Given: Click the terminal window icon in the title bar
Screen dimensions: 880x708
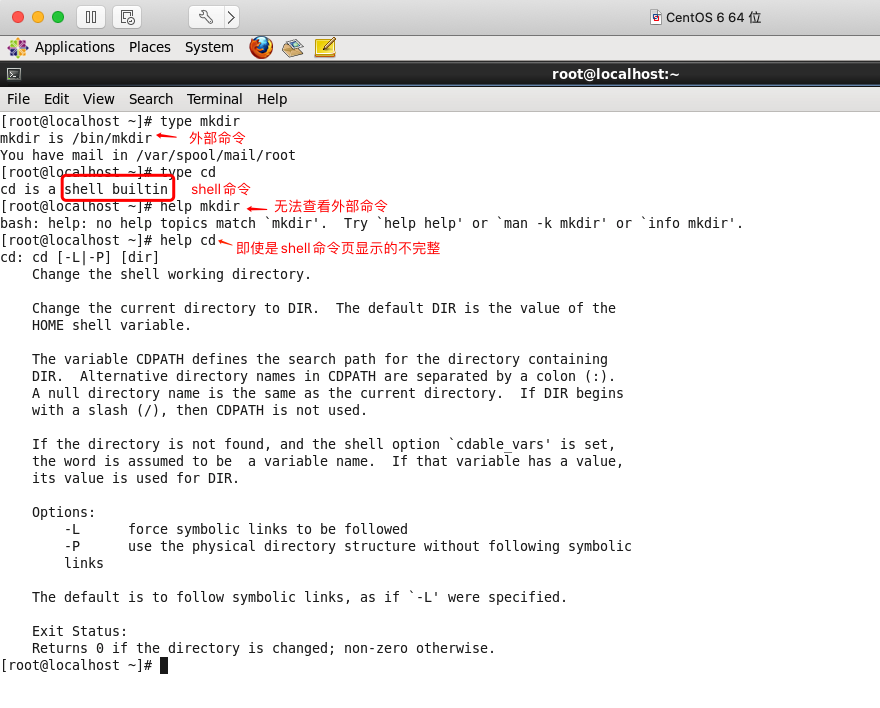Looking at the screenshot, I should (14, 74).
